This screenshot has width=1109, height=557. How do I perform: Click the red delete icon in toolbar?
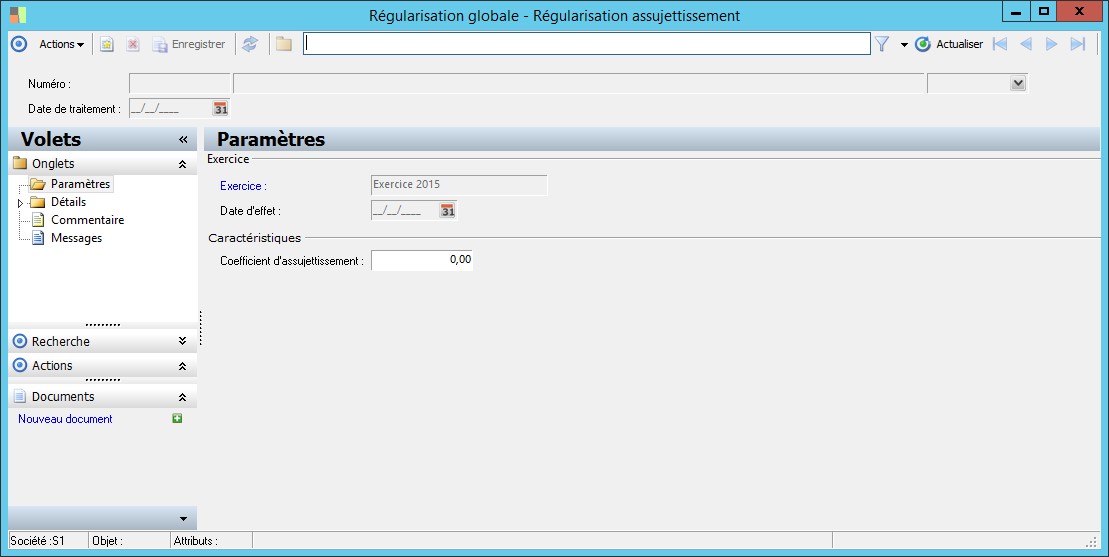(133, 44)
